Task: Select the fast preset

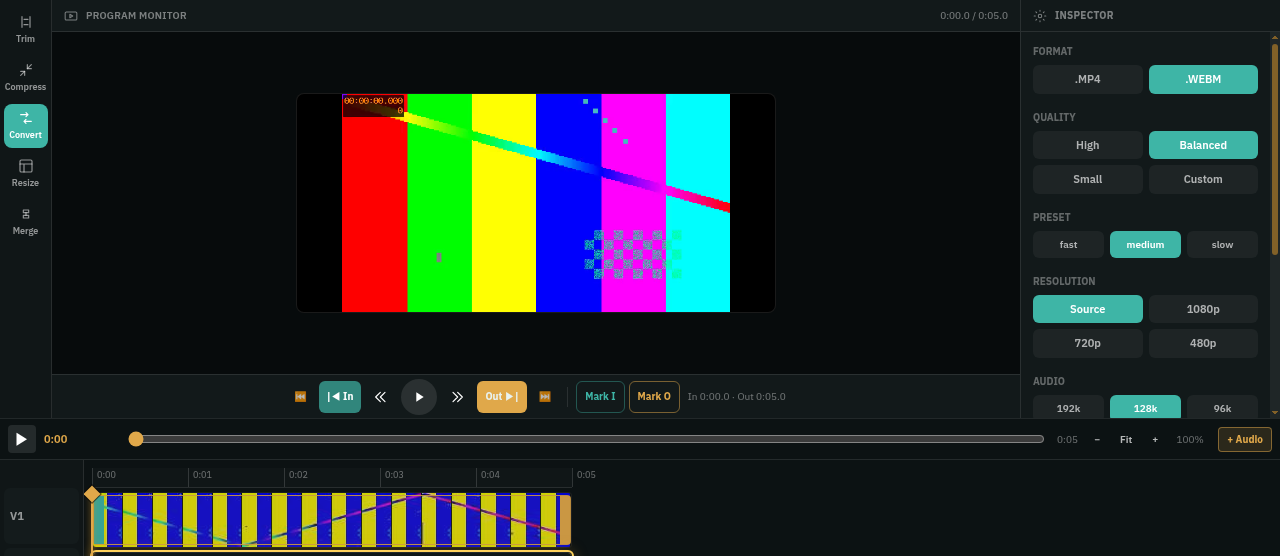Action: point(1068,245)
